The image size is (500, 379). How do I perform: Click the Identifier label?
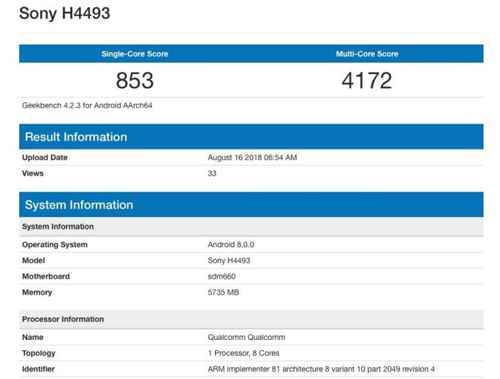coord(38,369)
